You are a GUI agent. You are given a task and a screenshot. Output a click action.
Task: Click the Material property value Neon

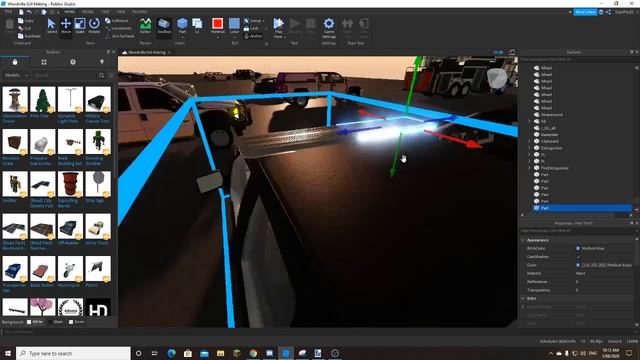pyautogui.click(x=580, y=273)
